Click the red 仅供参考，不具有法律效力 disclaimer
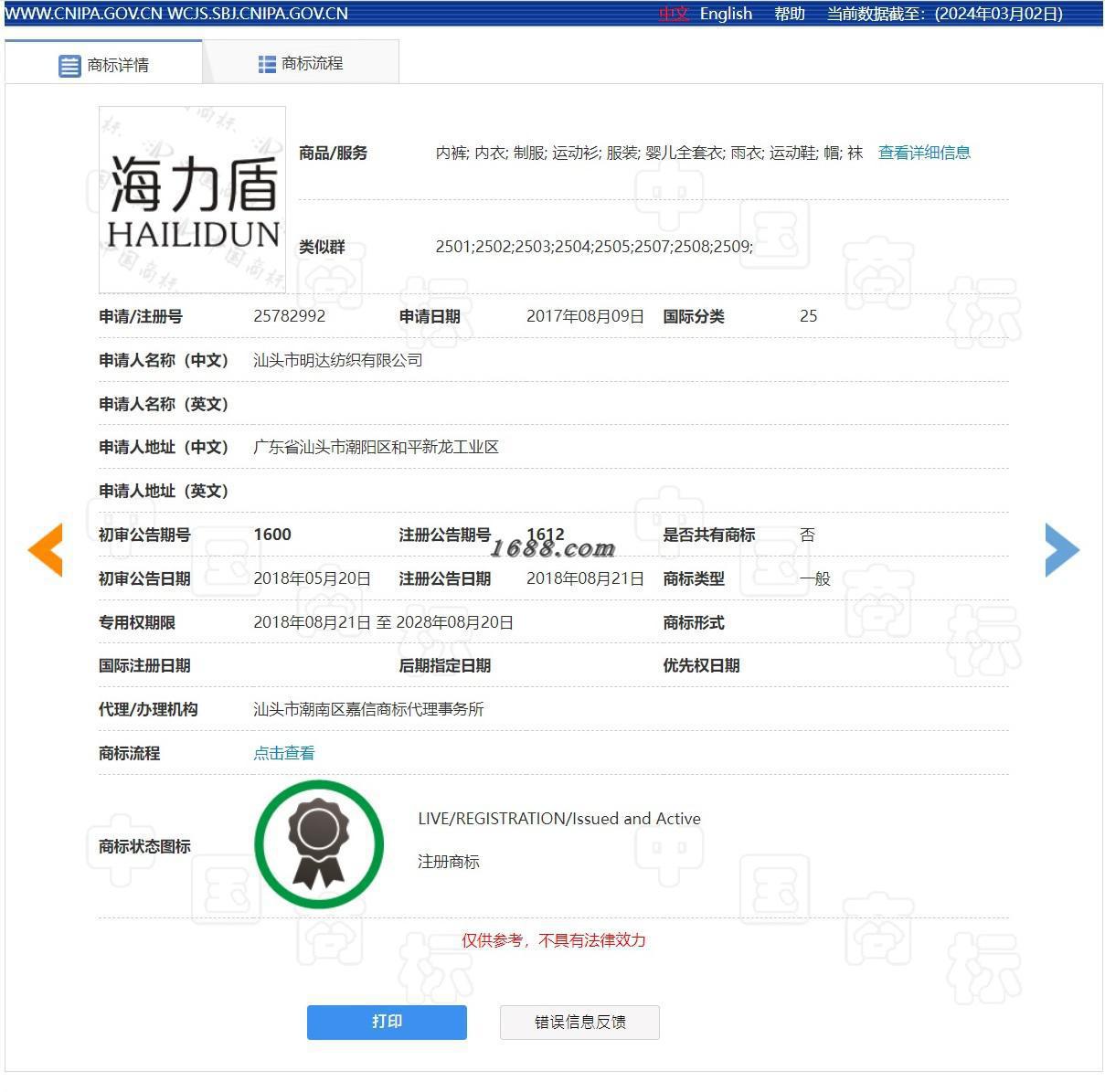 click(x=553, y=940)
